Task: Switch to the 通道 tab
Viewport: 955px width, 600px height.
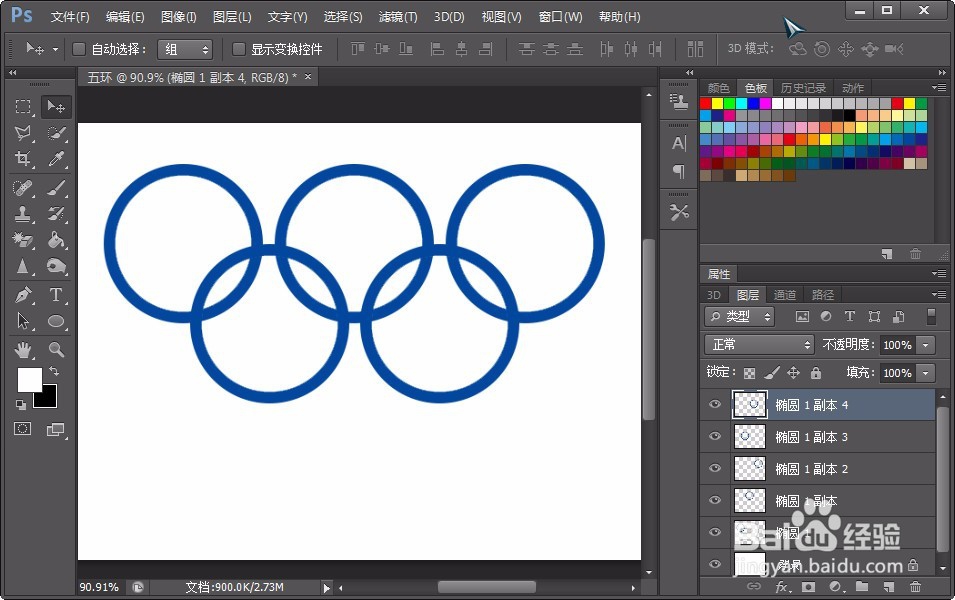Action: coord(784,295)
